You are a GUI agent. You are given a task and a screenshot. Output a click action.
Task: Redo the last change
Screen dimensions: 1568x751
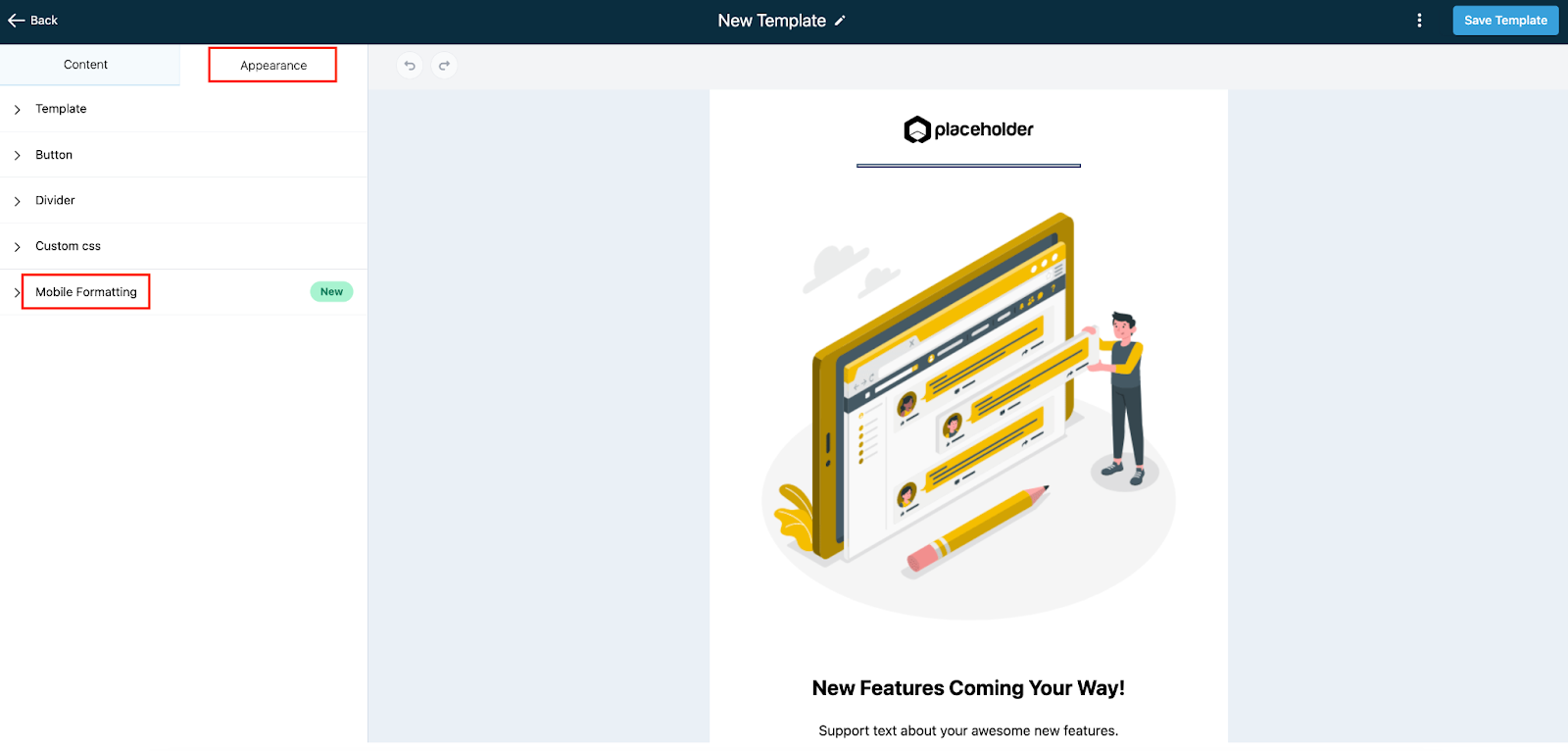[444, 66]
